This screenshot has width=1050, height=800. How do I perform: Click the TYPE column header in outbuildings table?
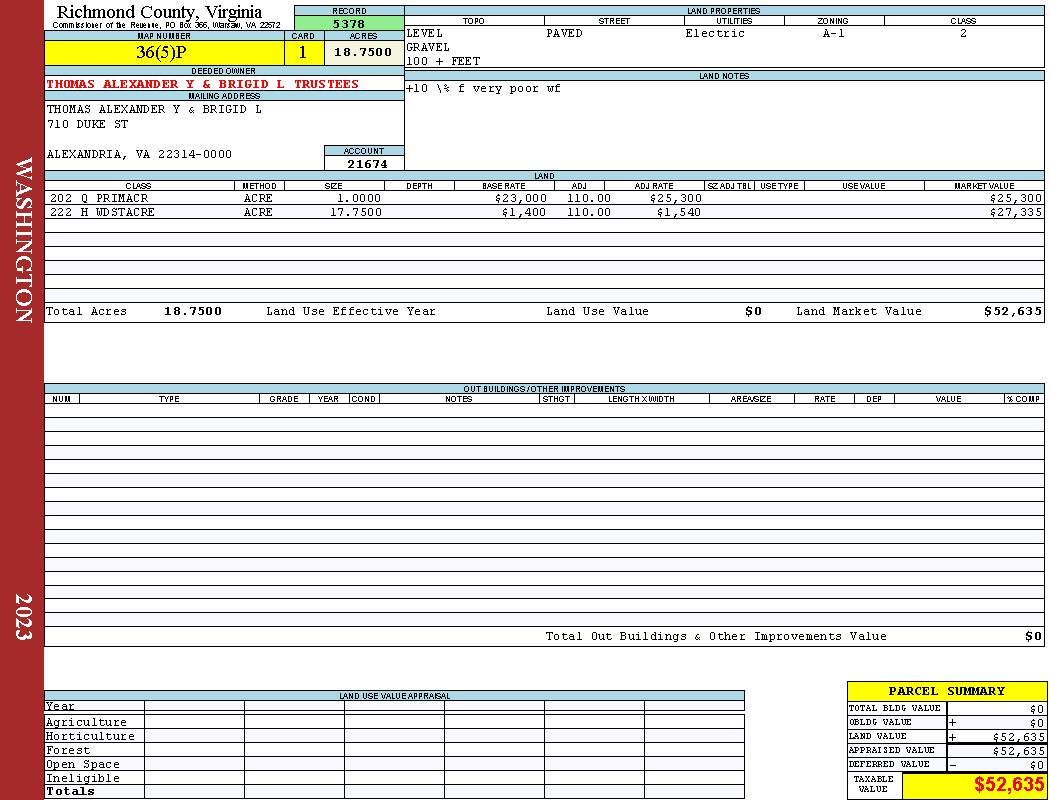click(x=169, y=399)
